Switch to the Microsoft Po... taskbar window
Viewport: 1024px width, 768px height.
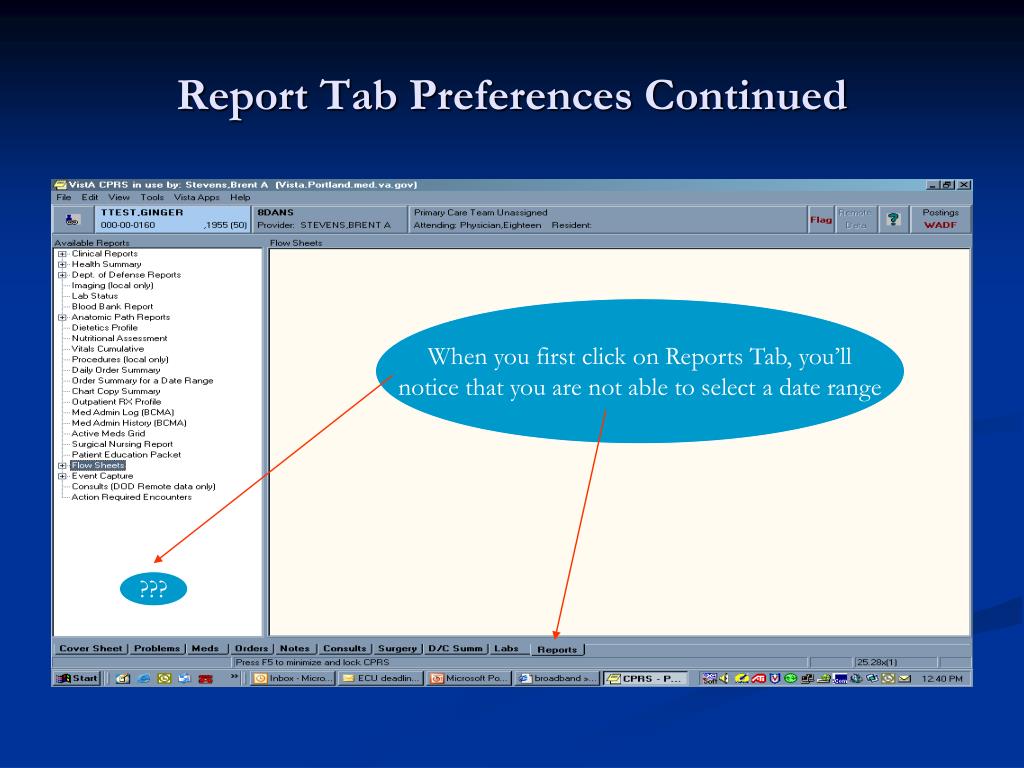(469, 679)
